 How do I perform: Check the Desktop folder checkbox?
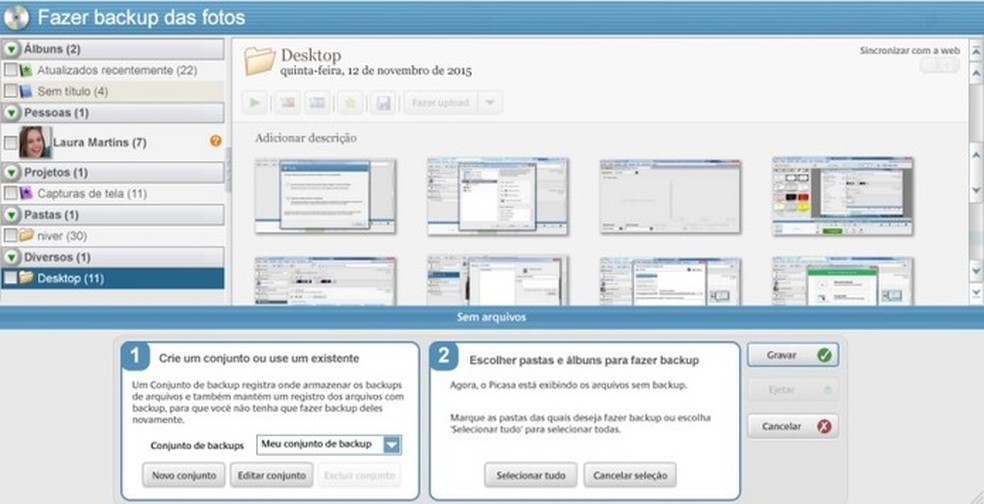click(10, 277)
